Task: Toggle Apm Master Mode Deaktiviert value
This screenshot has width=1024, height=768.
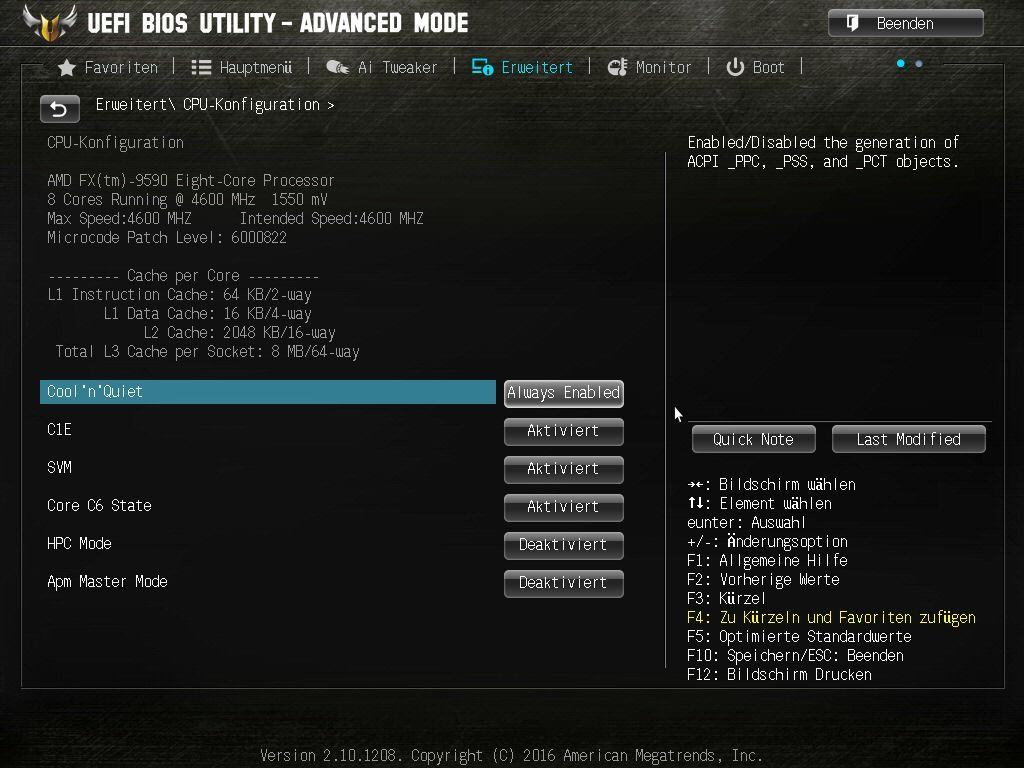Action: tap(564, 583)
